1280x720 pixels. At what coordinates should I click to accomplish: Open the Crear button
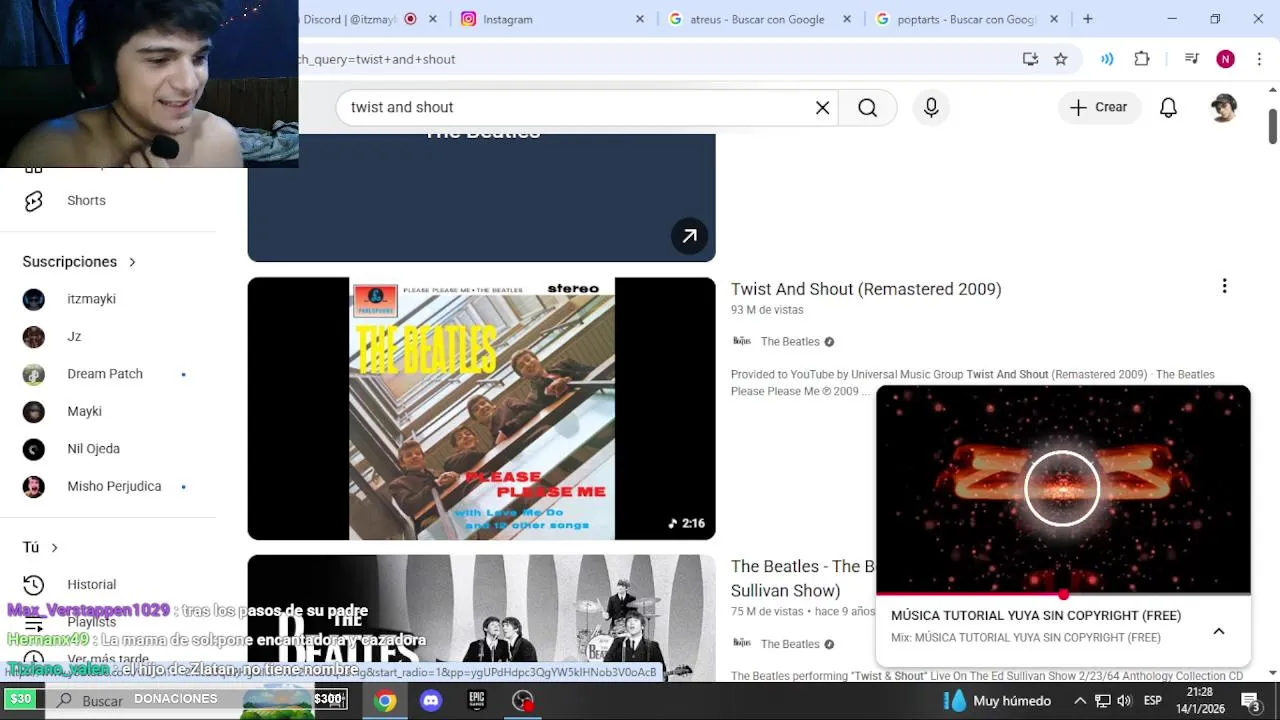point(1099,107)
